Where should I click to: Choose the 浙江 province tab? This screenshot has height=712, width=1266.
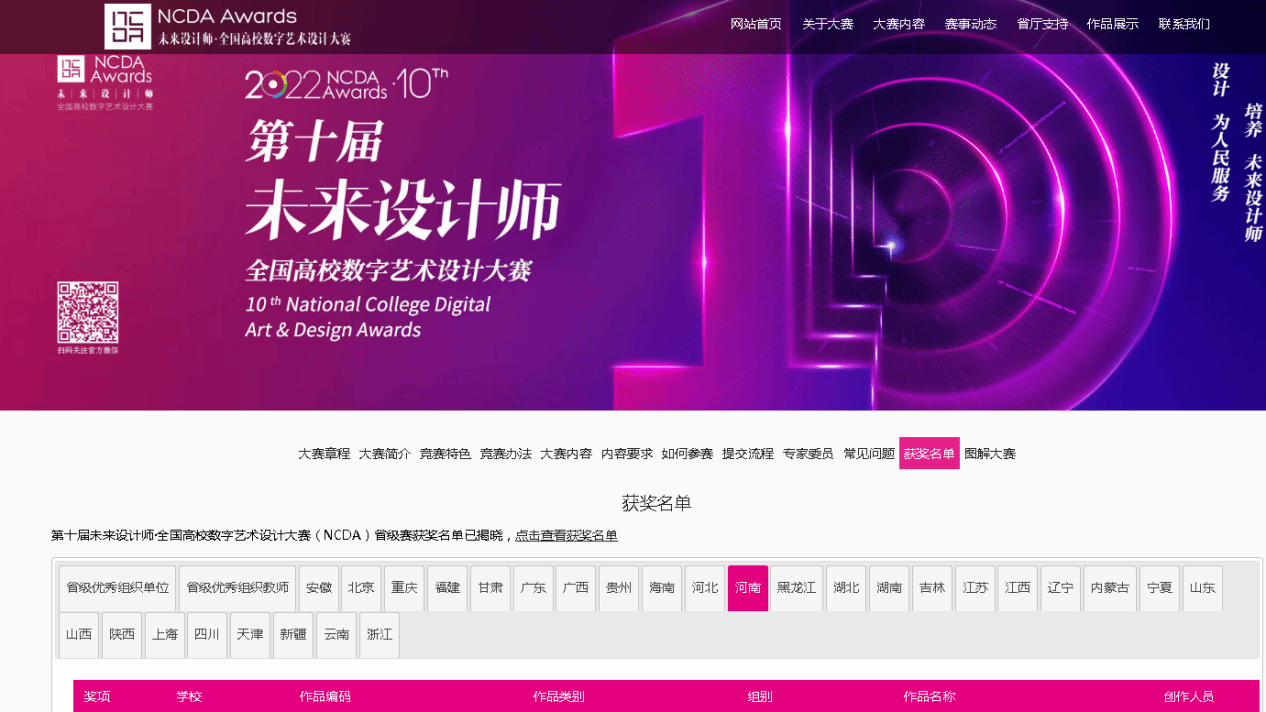click(x=379, y=635)
